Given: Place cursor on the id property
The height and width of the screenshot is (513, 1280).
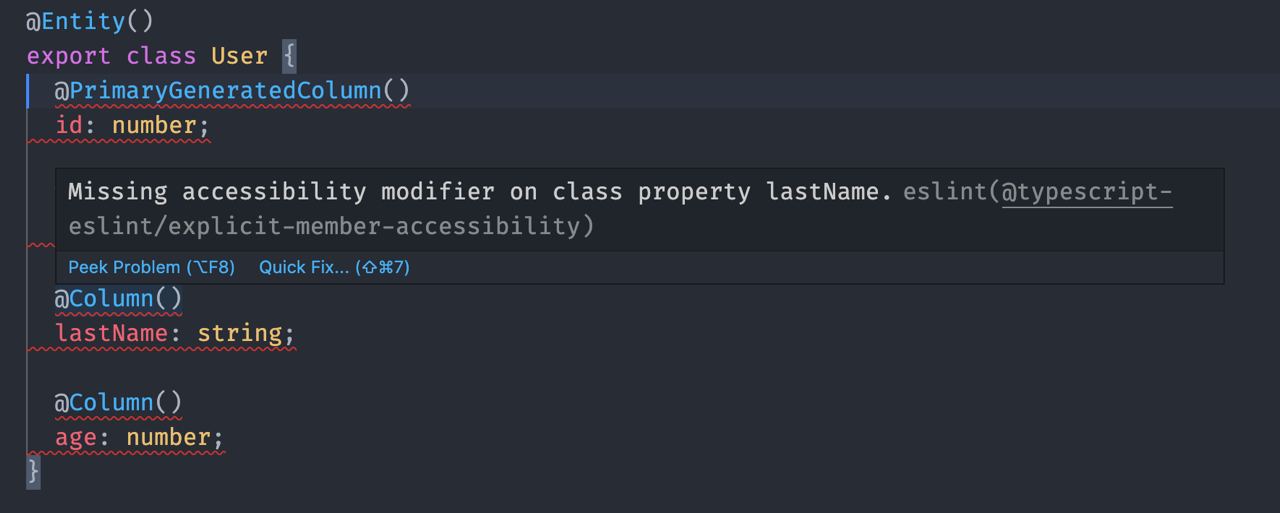Looking at the screenshot, I should point(69,126).
